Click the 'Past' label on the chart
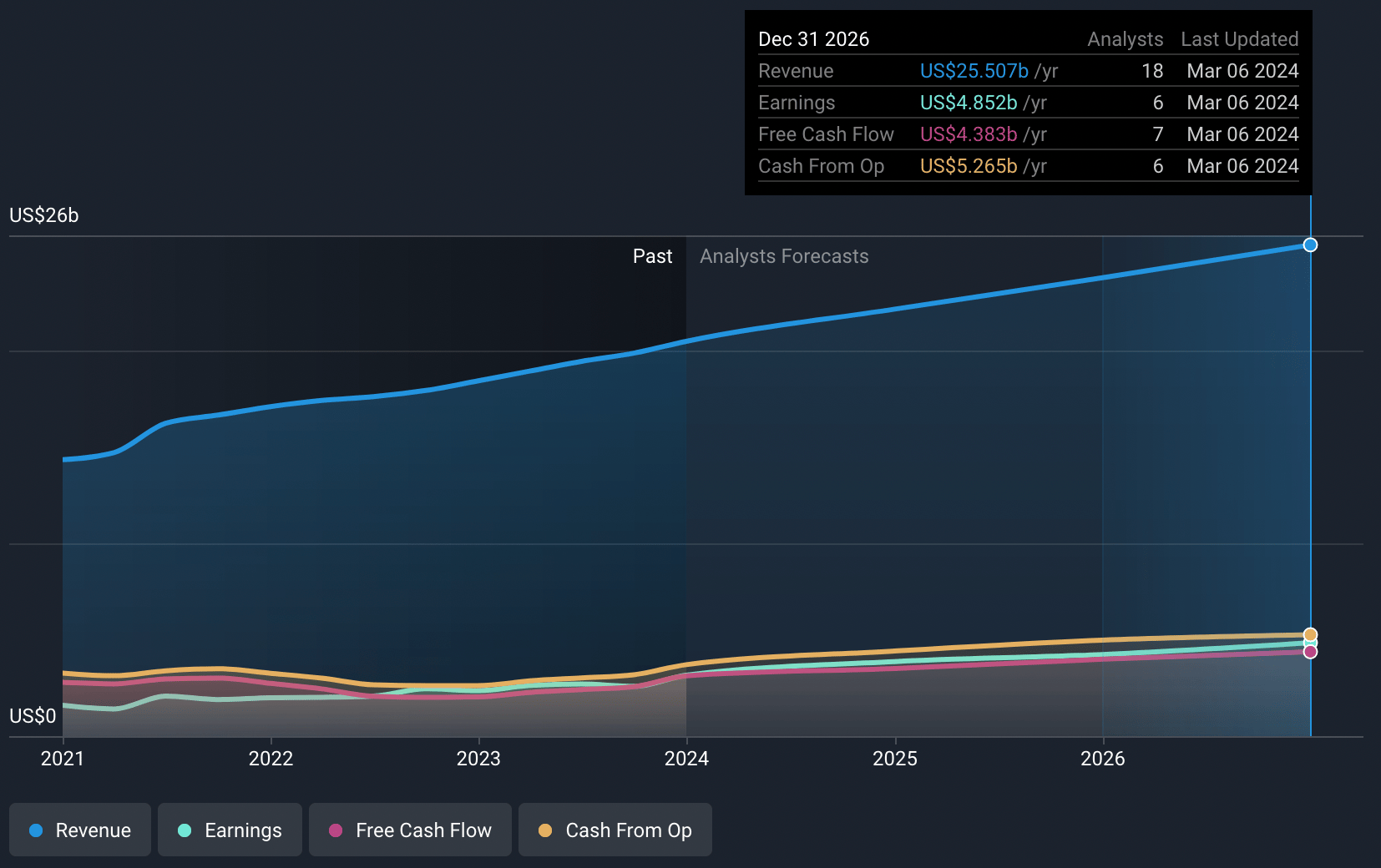The height and width of the screenshot is (868, 1381). pos(652,256)
